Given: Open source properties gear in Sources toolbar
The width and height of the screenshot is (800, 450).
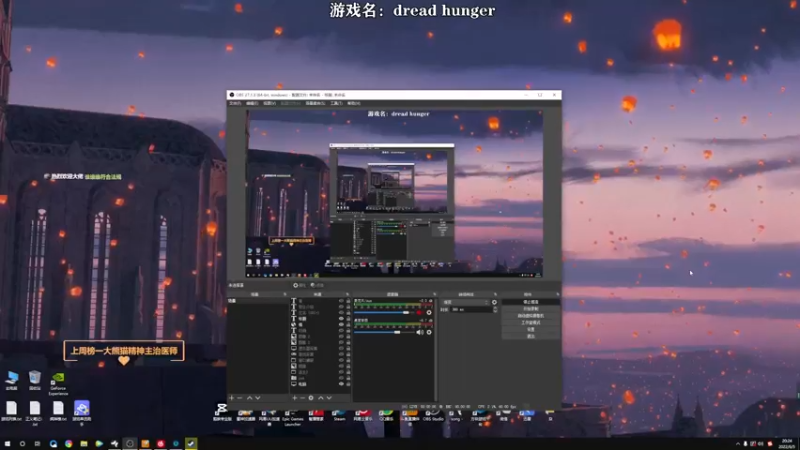Looking at the screenshot, I should click(311, 398).
